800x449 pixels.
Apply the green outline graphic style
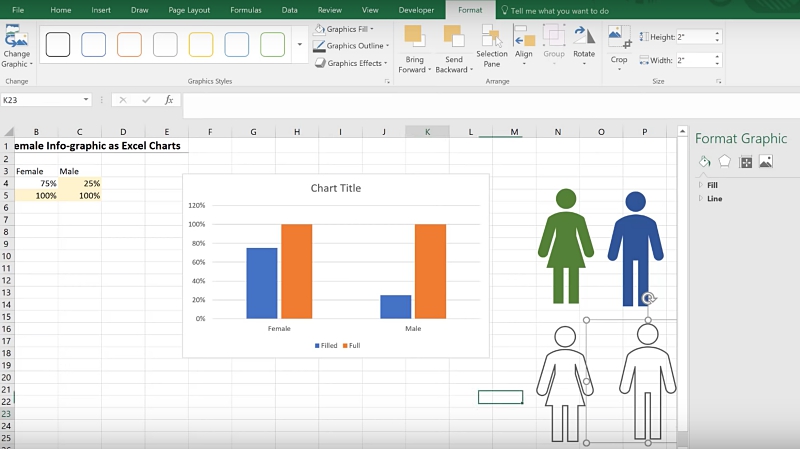pyautogui.click(x=272, y=44)
